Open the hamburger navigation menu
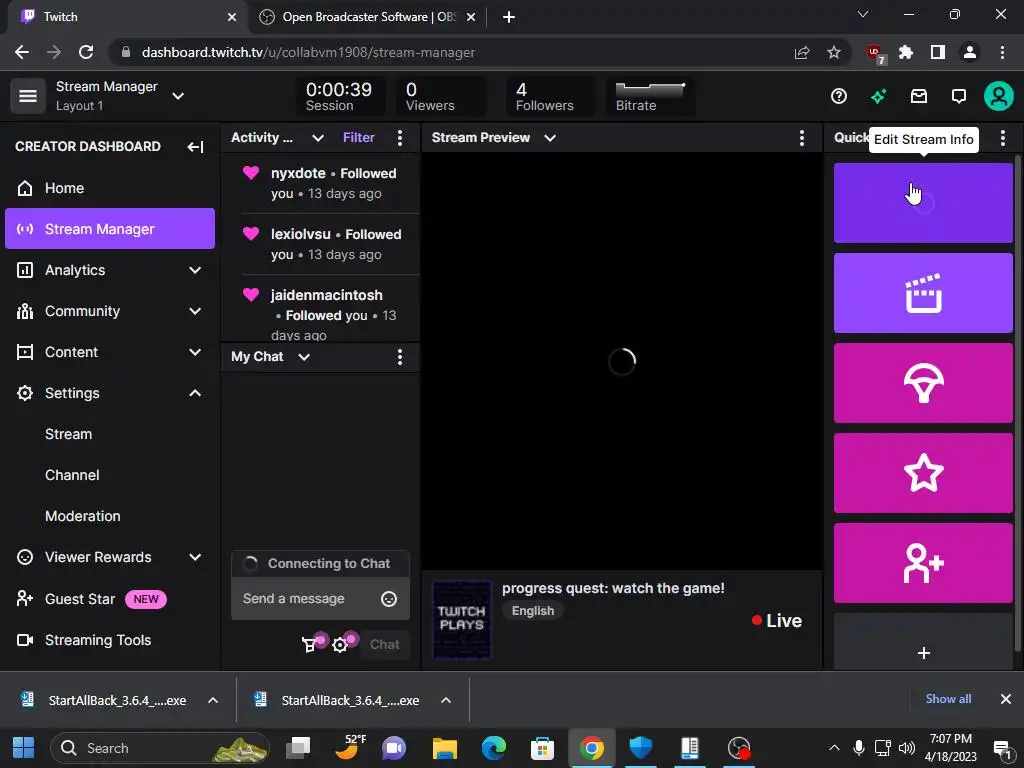 27,96
